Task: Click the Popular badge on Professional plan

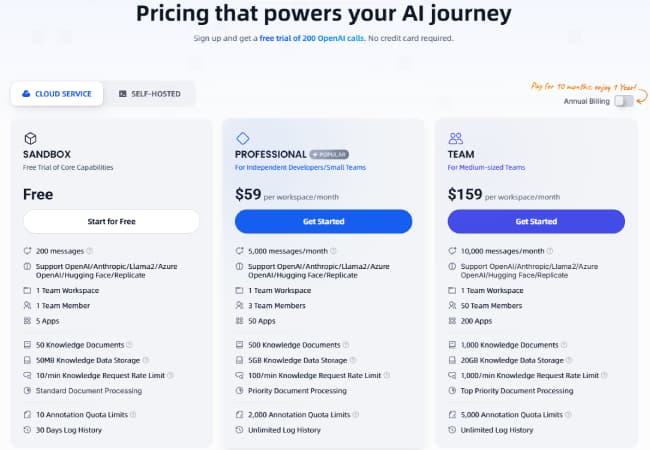Action: [329, 155]
